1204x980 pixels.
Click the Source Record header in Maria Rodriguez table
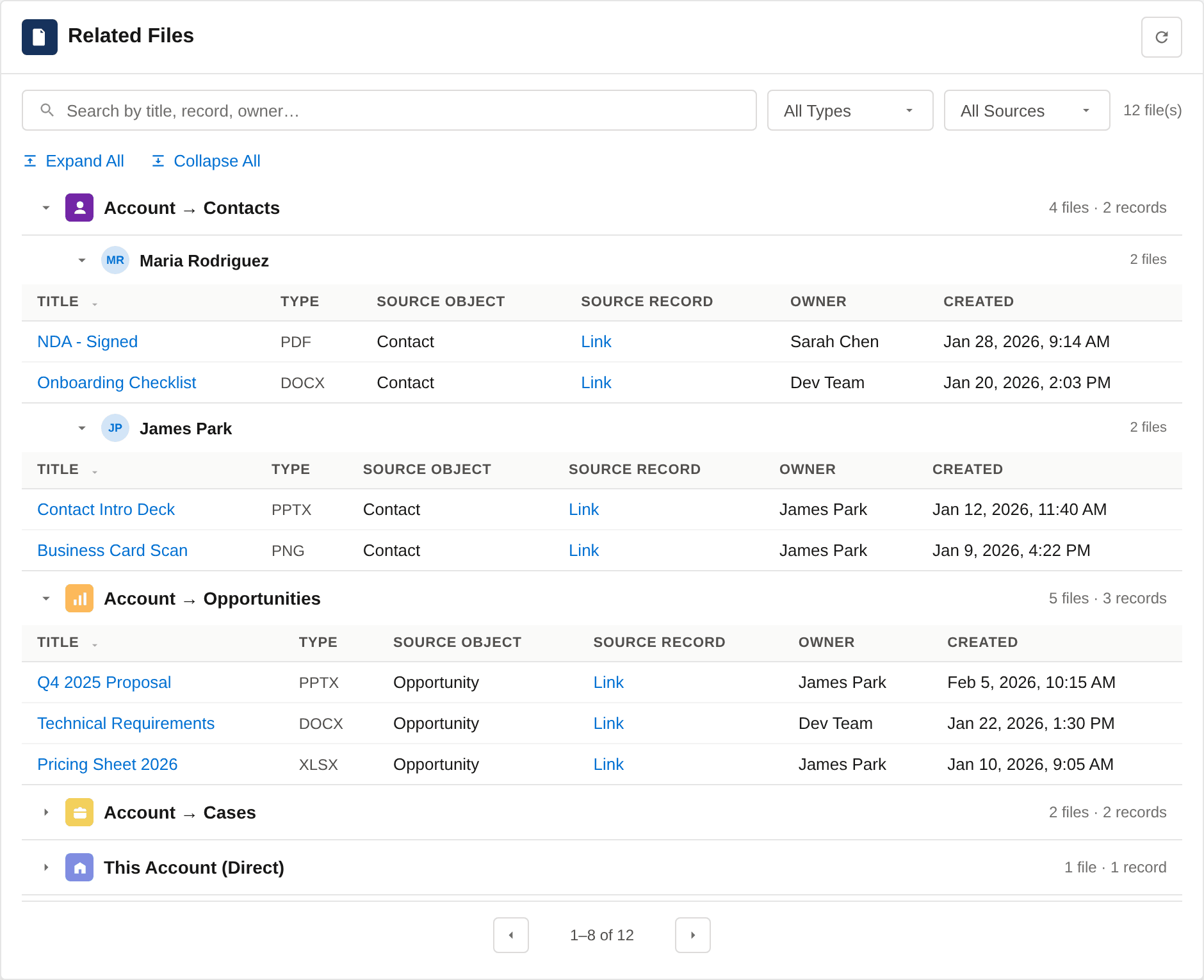[x=647, y=302]
